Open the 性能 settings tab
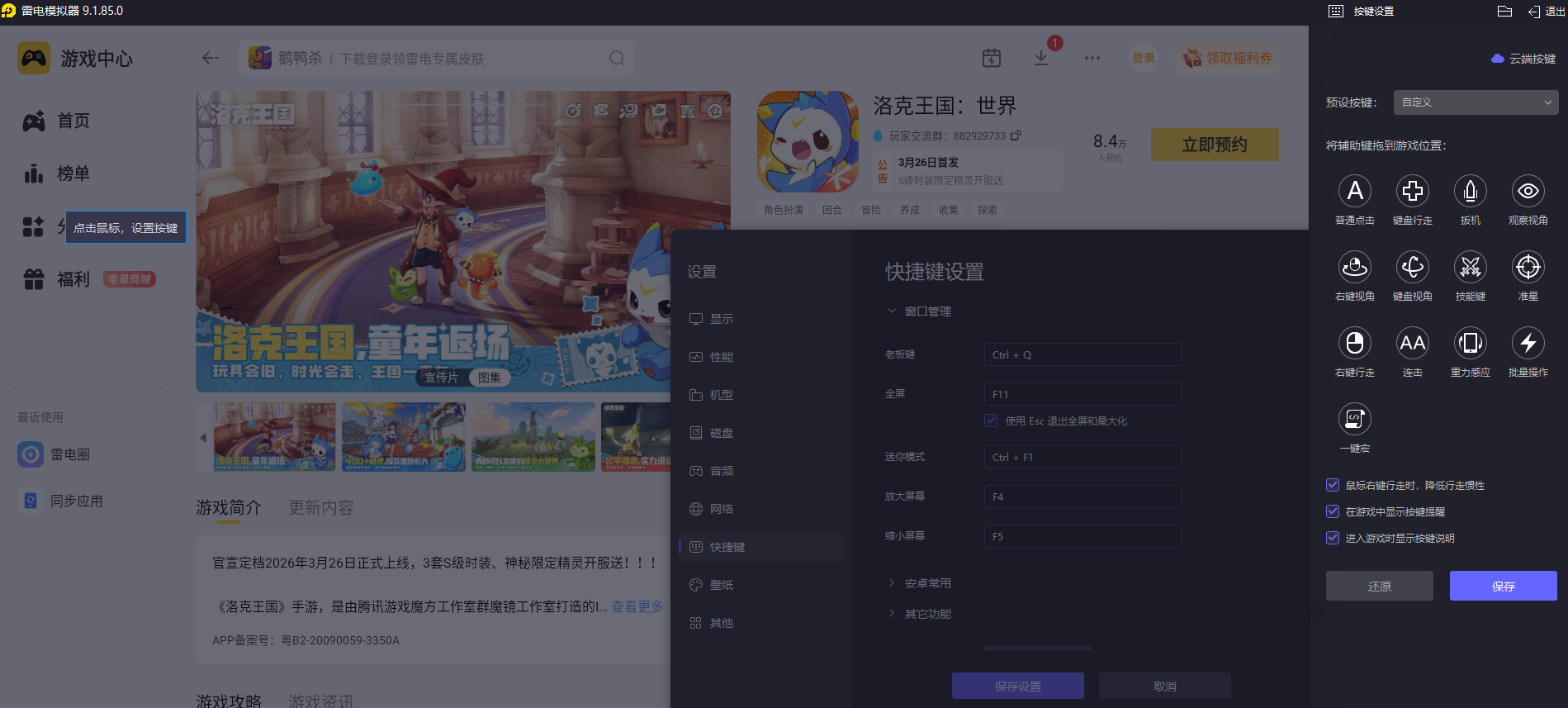 [x=760, y=357]
